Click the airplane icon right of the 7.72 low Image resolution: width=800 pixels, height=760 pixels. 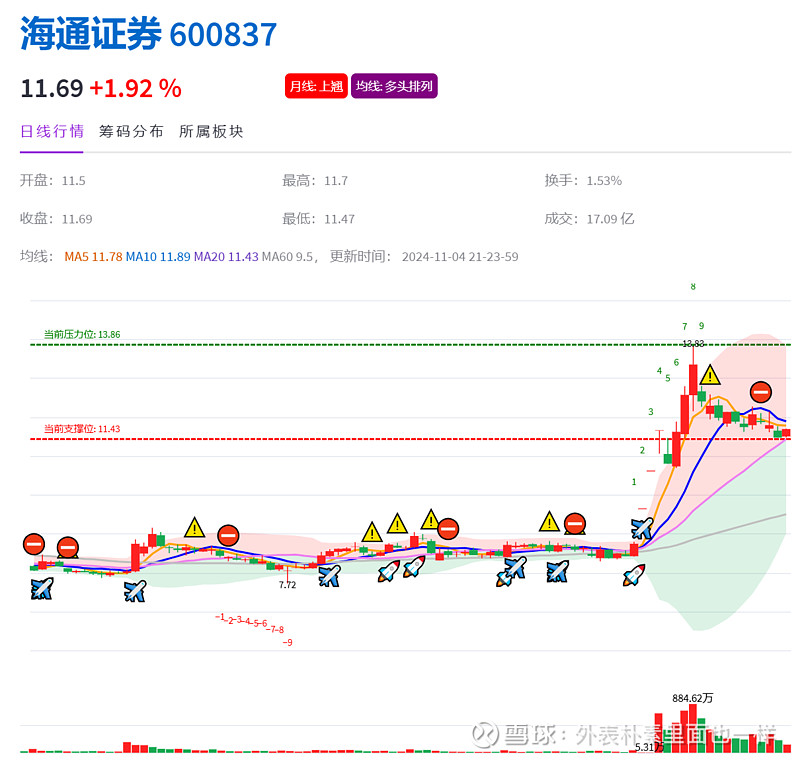coord(330,576)
